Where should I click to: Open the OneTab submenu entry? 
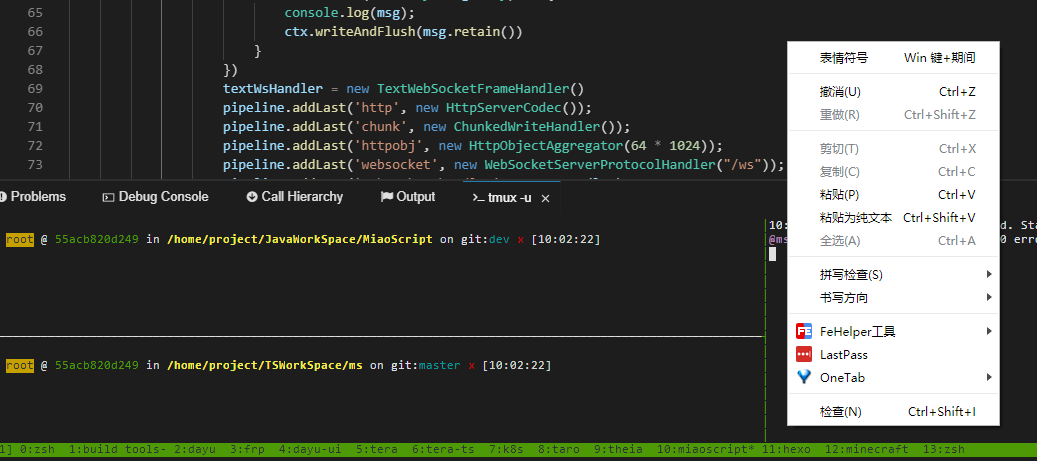tap(893, 378)
